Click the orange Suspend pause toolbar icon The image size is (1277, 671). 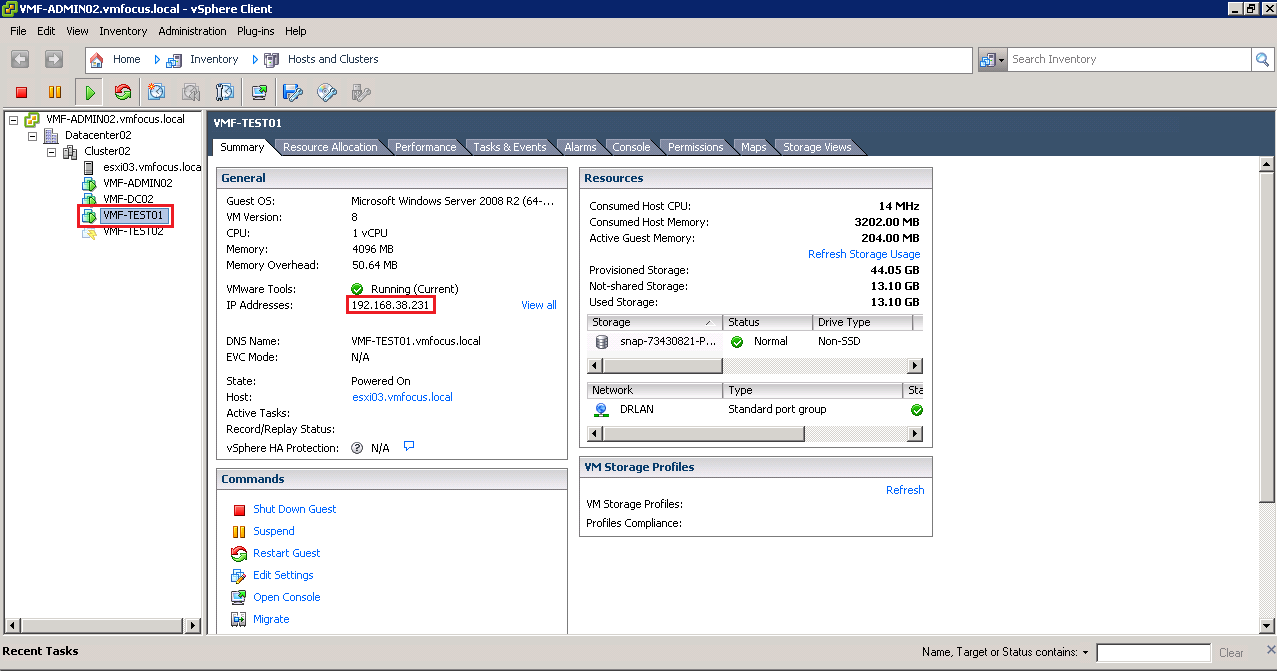click(x=55, y=92)
